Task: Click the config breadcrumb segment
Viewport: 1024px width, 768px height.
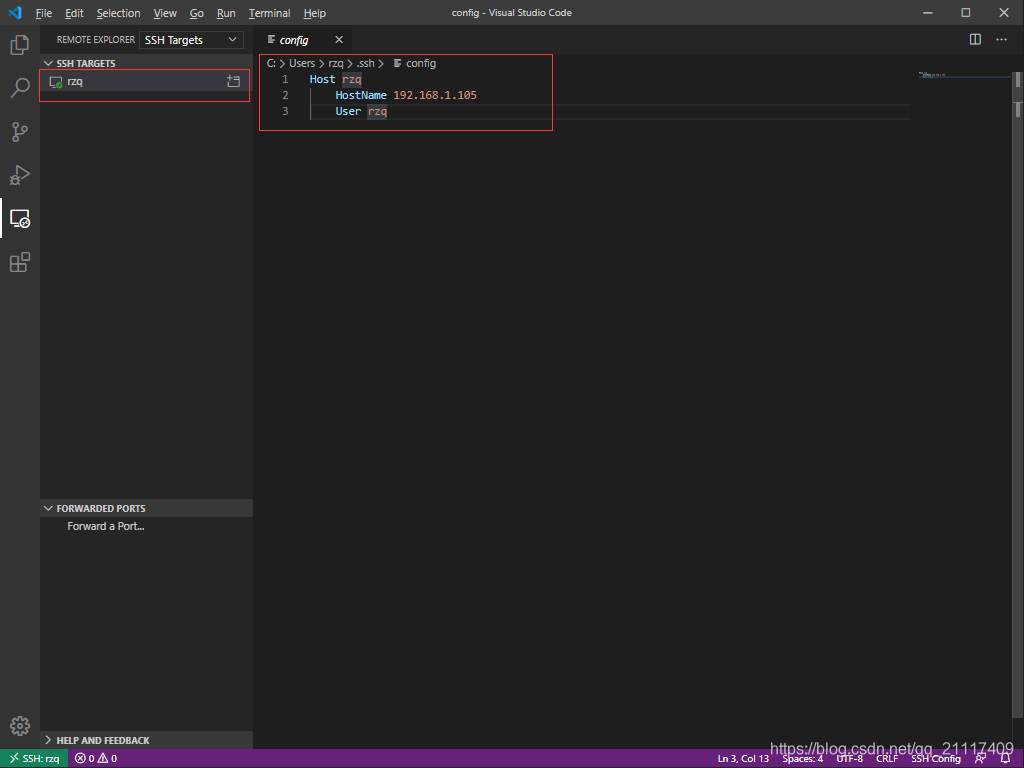Action: click(x=415, y=63)
